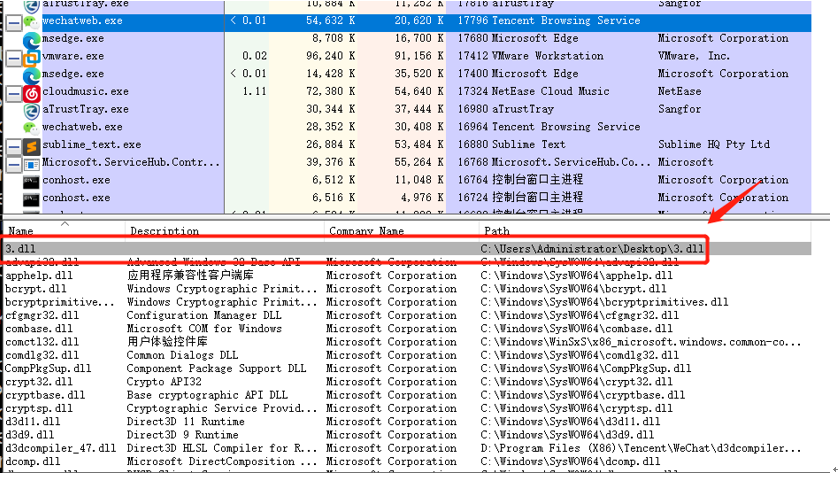Collapse the vmware.exe process tree
The width and height of the screenshot is (838, 481).
(x=14, y=58)
